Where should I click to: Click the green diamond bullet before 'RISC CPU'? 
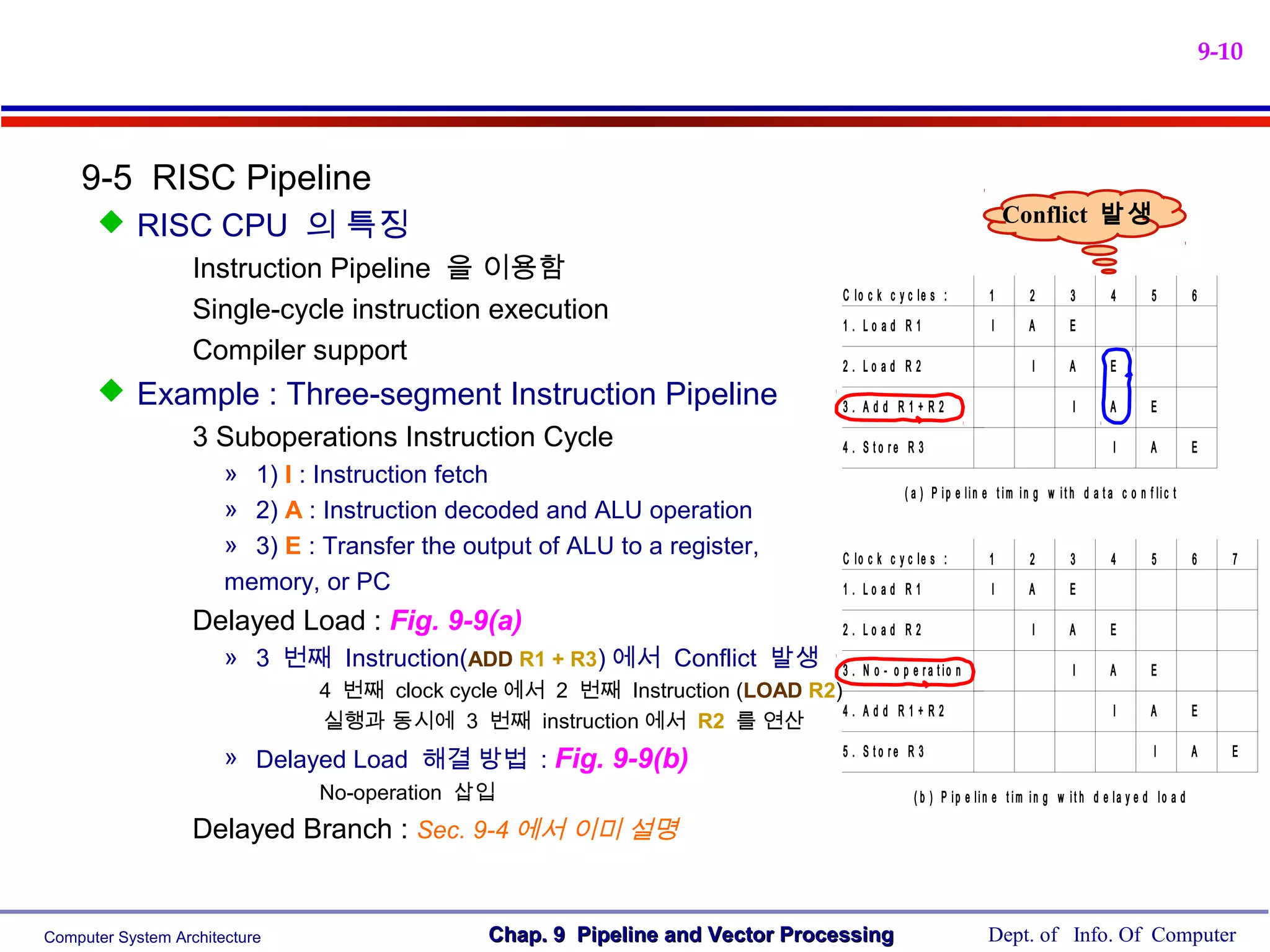pyautogui.click(x=112, y=222)
